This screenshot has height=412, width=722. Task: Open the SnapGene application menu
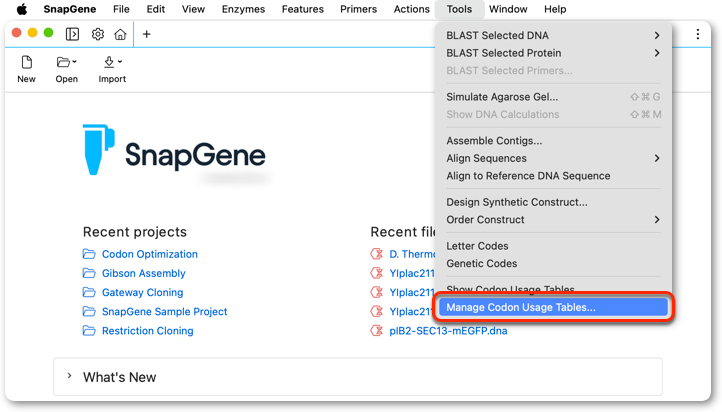(70, 9)
